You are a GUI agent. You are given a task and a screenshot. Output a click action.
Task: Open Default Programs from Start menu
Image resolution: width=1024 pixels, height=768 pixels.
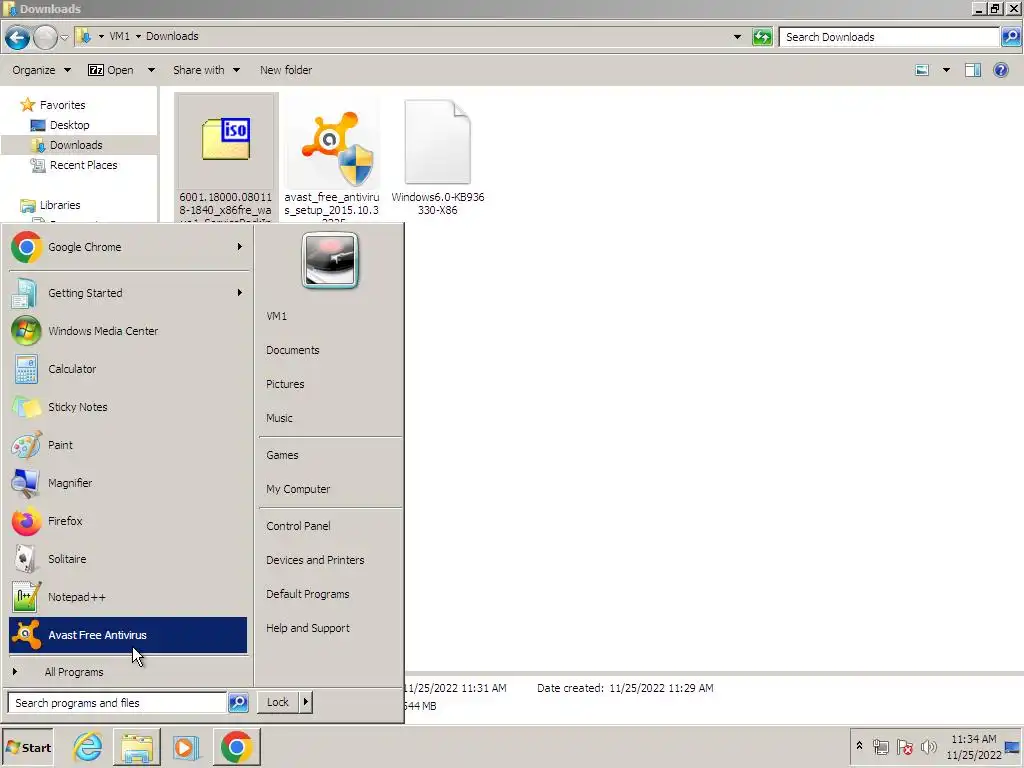pos(308,594)
